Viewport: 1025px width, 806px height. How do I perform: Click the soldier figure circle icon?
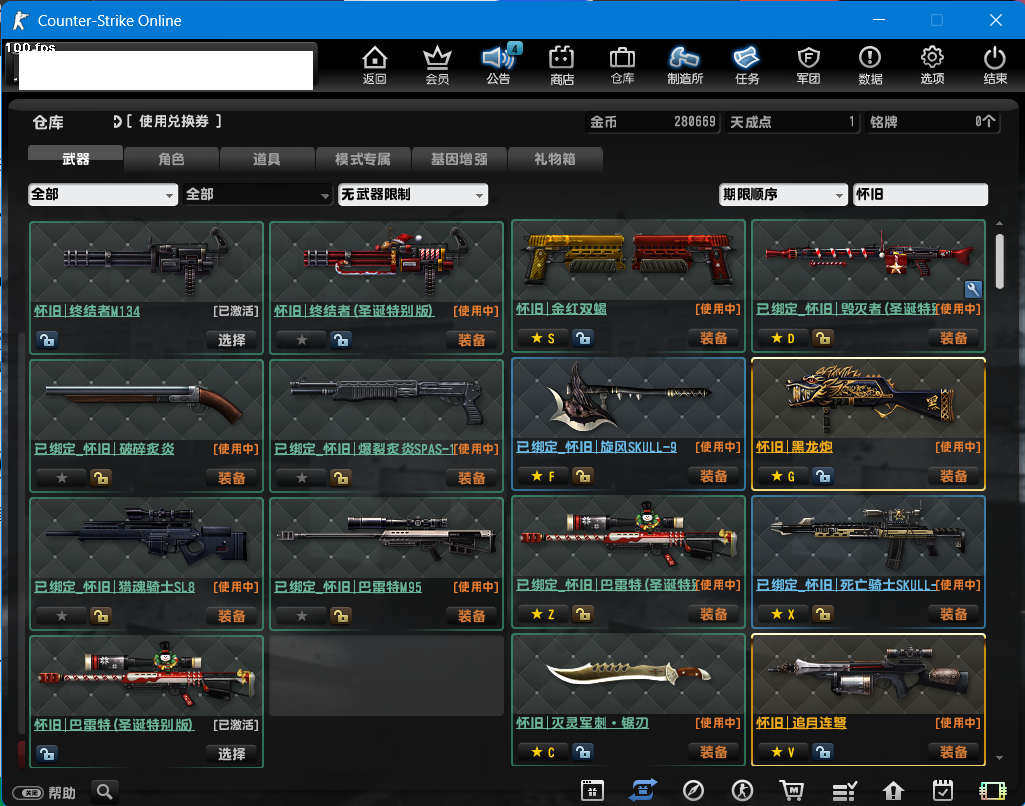pos(742,790)
